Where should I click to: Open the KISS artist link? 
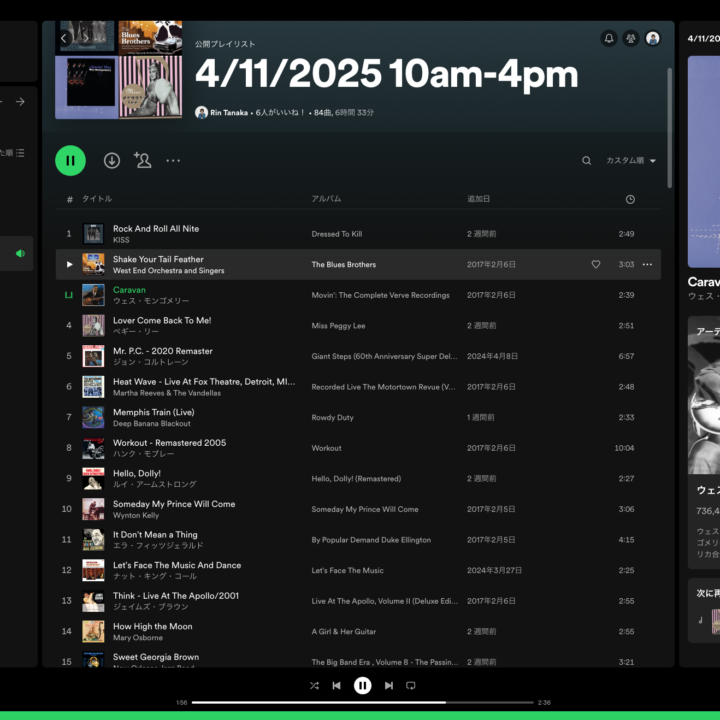pyautogui.click(x=121, y=240)
